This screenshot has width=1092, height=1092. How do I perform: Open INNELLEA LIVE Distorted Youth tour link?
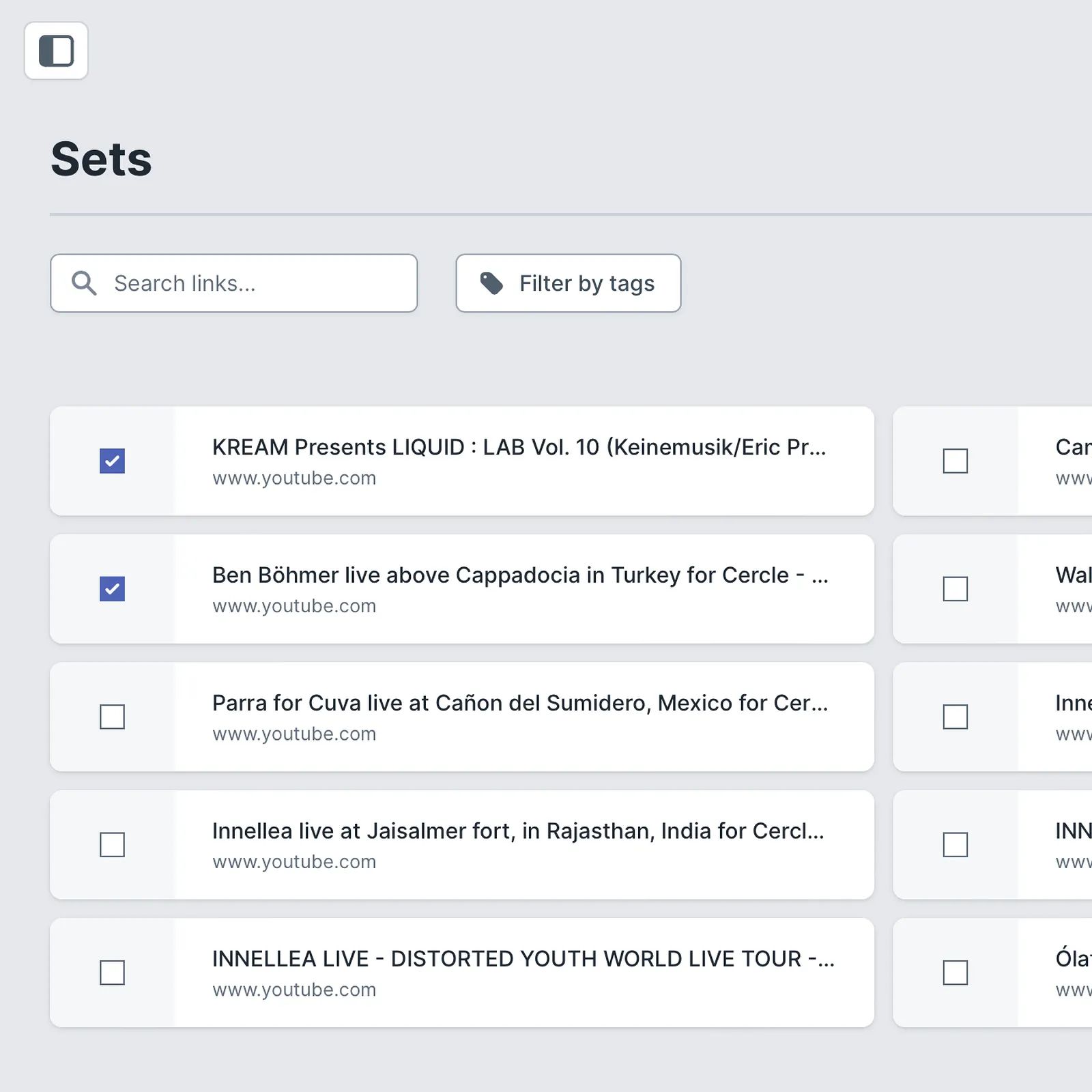click(523, 959)
